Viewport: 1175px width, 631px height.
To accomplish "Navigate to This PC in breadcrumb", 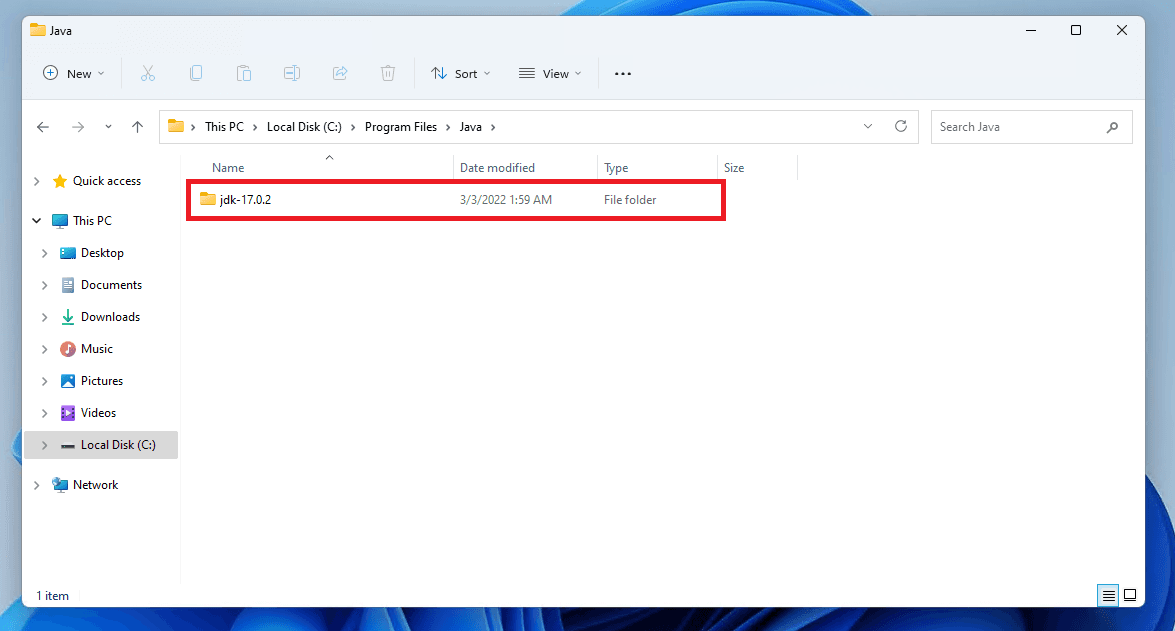I will point(224,127).
